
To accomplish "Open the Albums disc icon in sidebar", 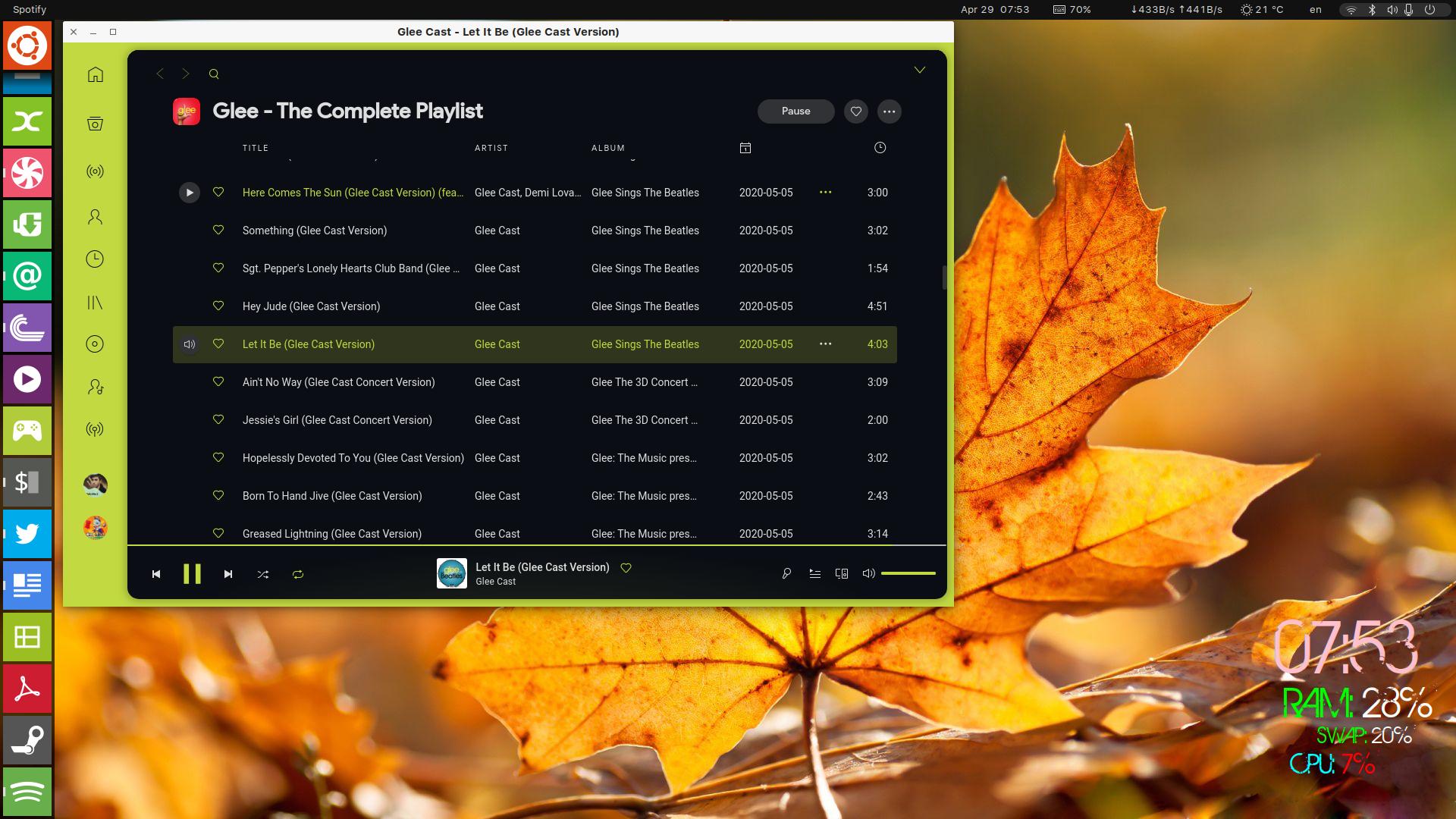I will 95,344.
